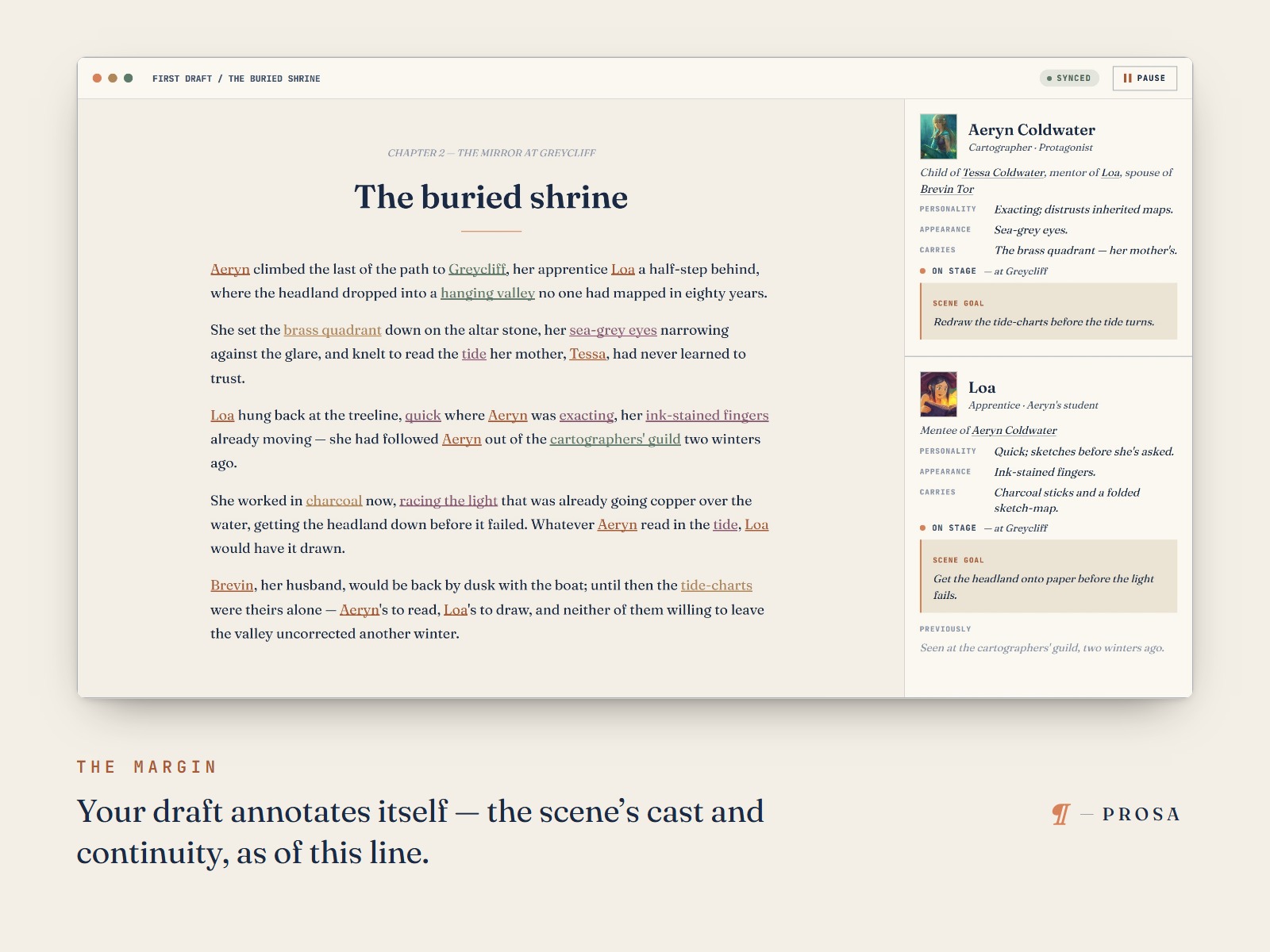Select the brass quadrant annotated term
Screen dimensions: 1270x952
point(333,330)
